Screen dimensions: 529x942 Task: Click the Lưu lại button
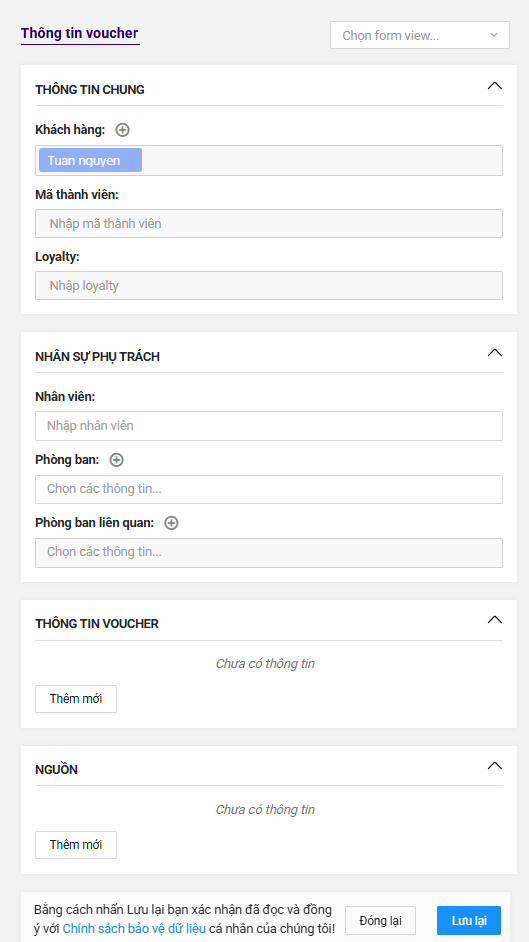point(469,921)
